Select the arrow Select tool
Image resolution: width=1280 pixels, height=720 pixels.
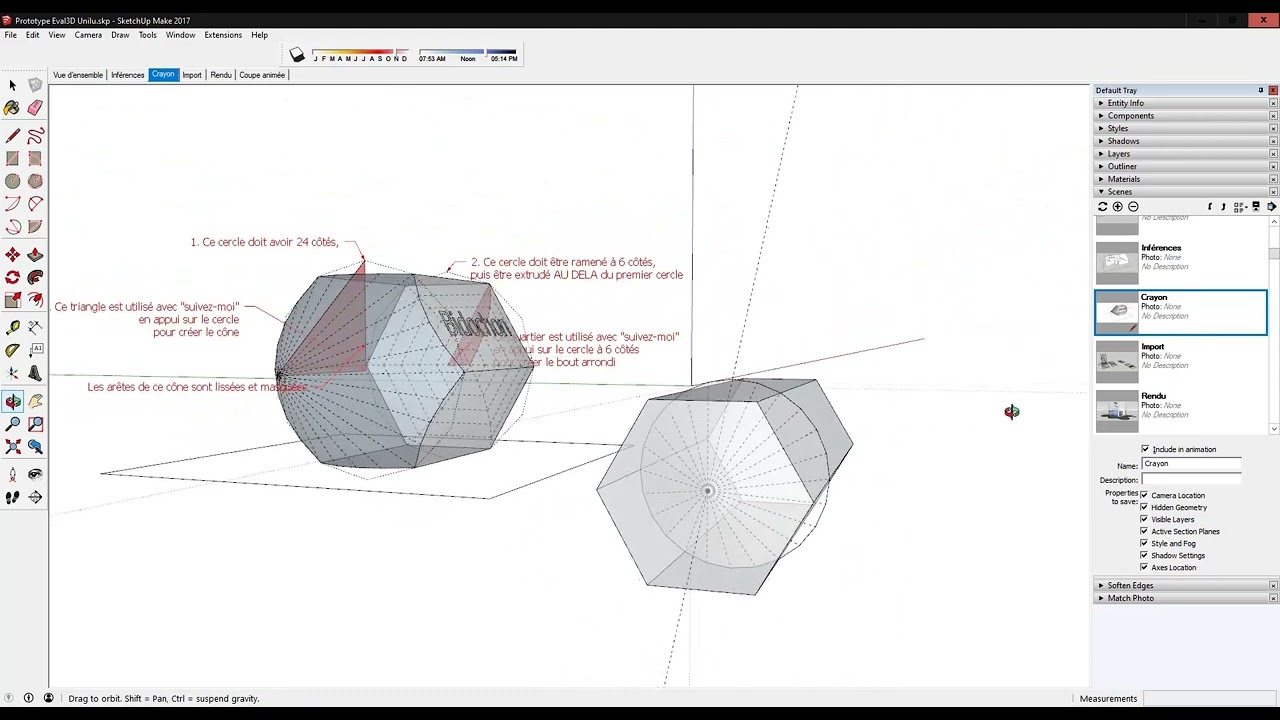12,86
